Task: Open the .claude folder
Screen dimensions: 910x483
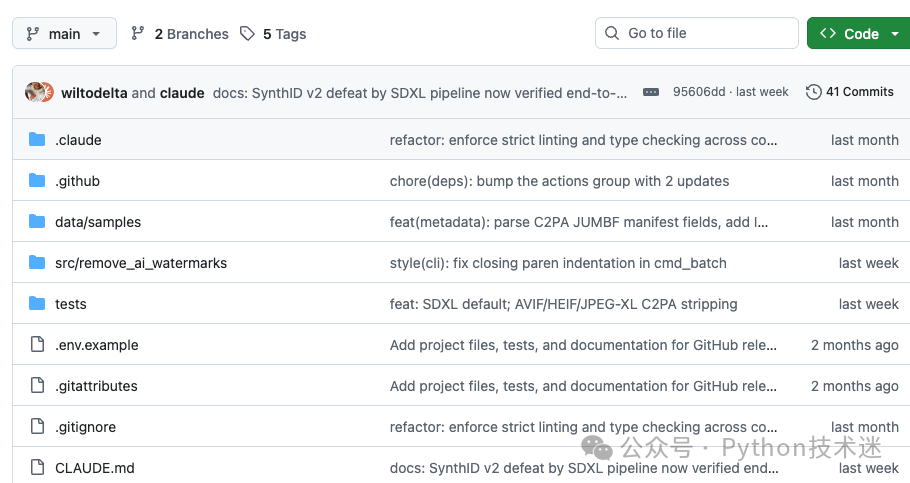Action: pyautogui.click(x=78, y=140)
